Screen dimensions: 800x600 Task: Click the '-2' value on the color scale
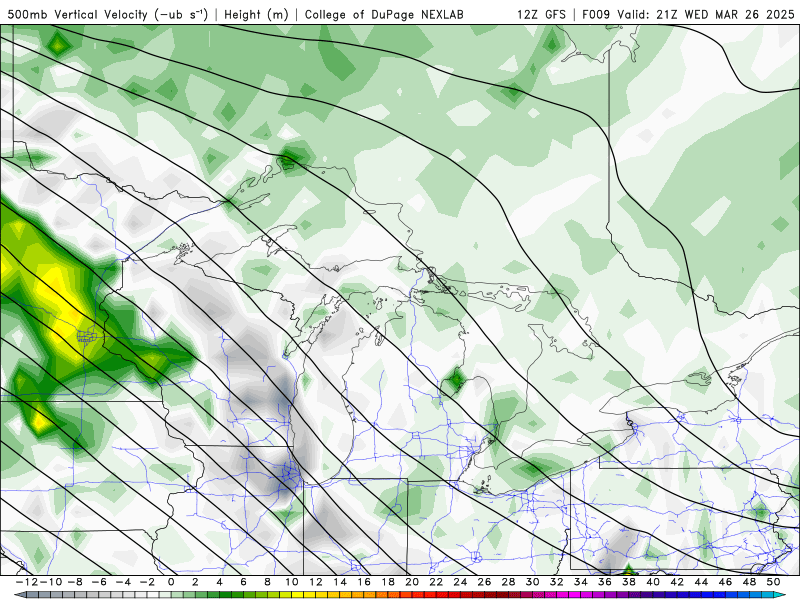click(149, 582)
